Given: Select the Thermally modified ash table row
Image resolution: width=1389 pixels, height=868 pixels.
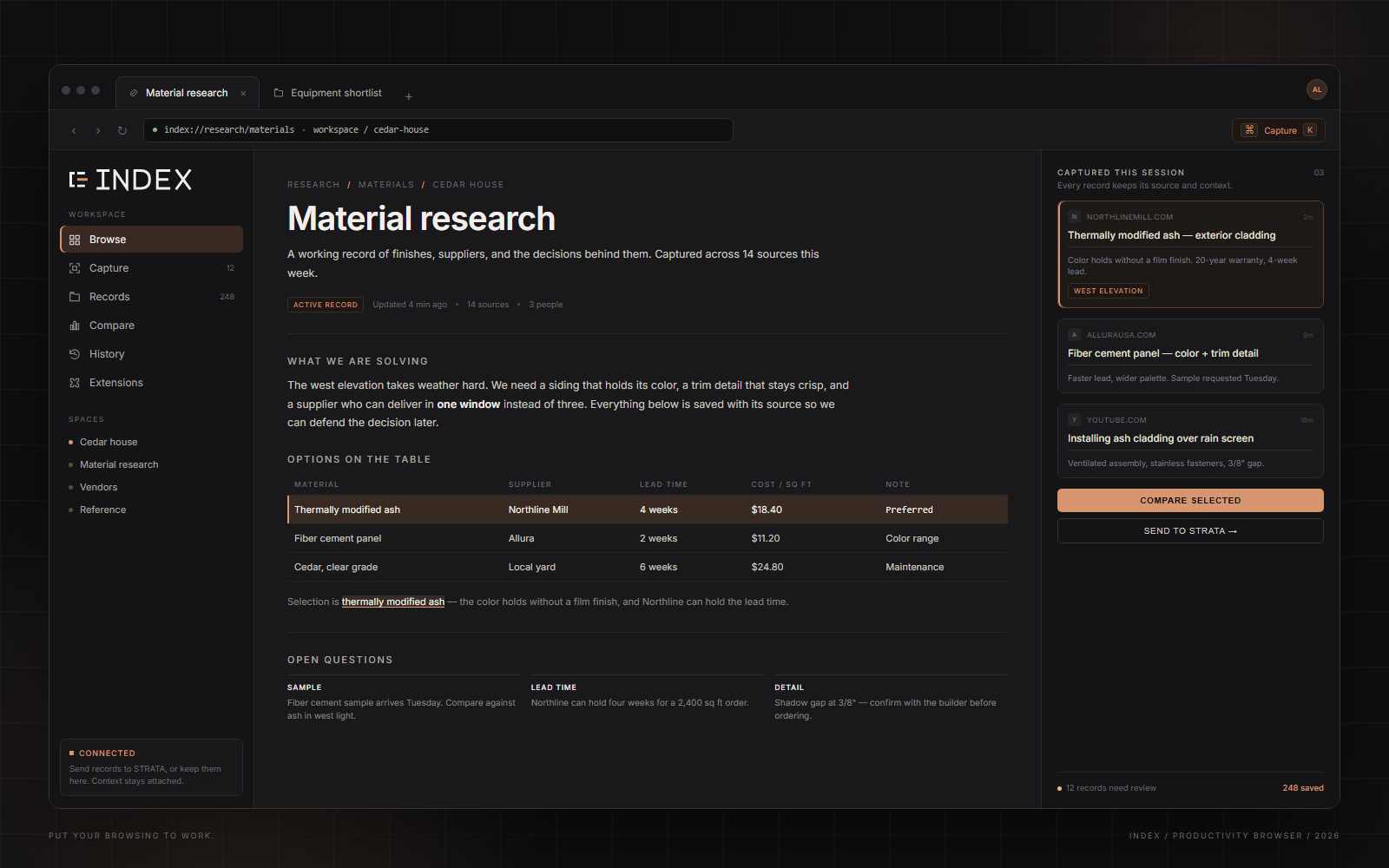Looking at the screenshot, I should pos(648,510).
